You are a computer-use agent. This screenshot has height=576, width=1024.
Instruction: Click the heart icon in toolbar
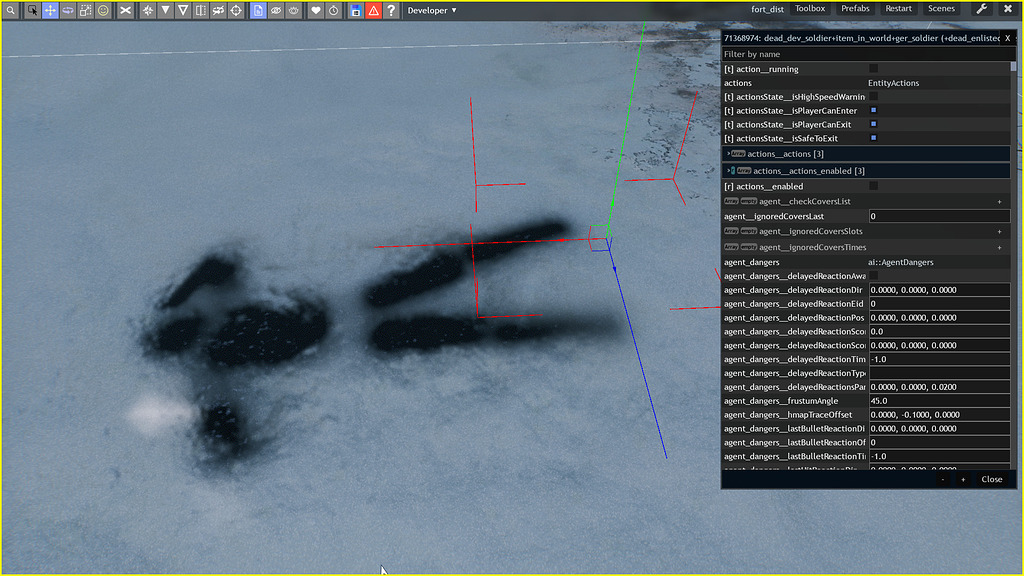[315, 10]
